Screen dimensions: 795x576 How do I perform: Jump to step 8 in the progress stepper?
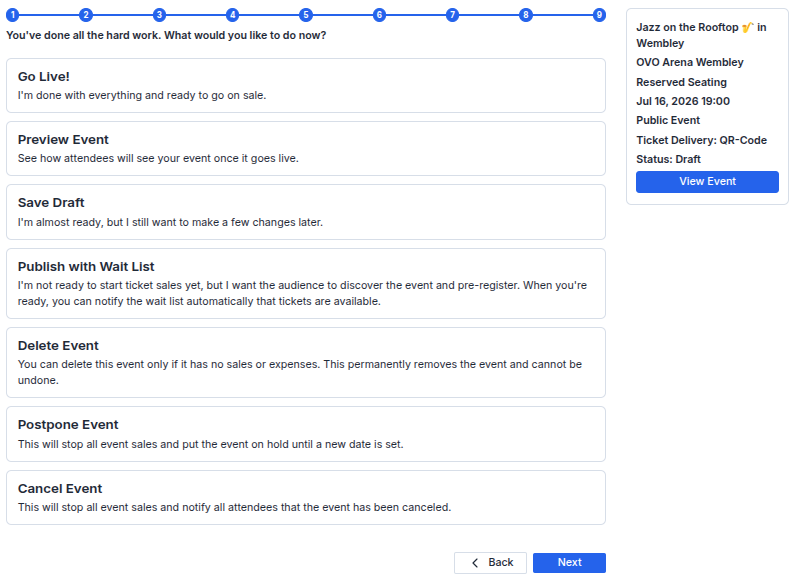526,15
